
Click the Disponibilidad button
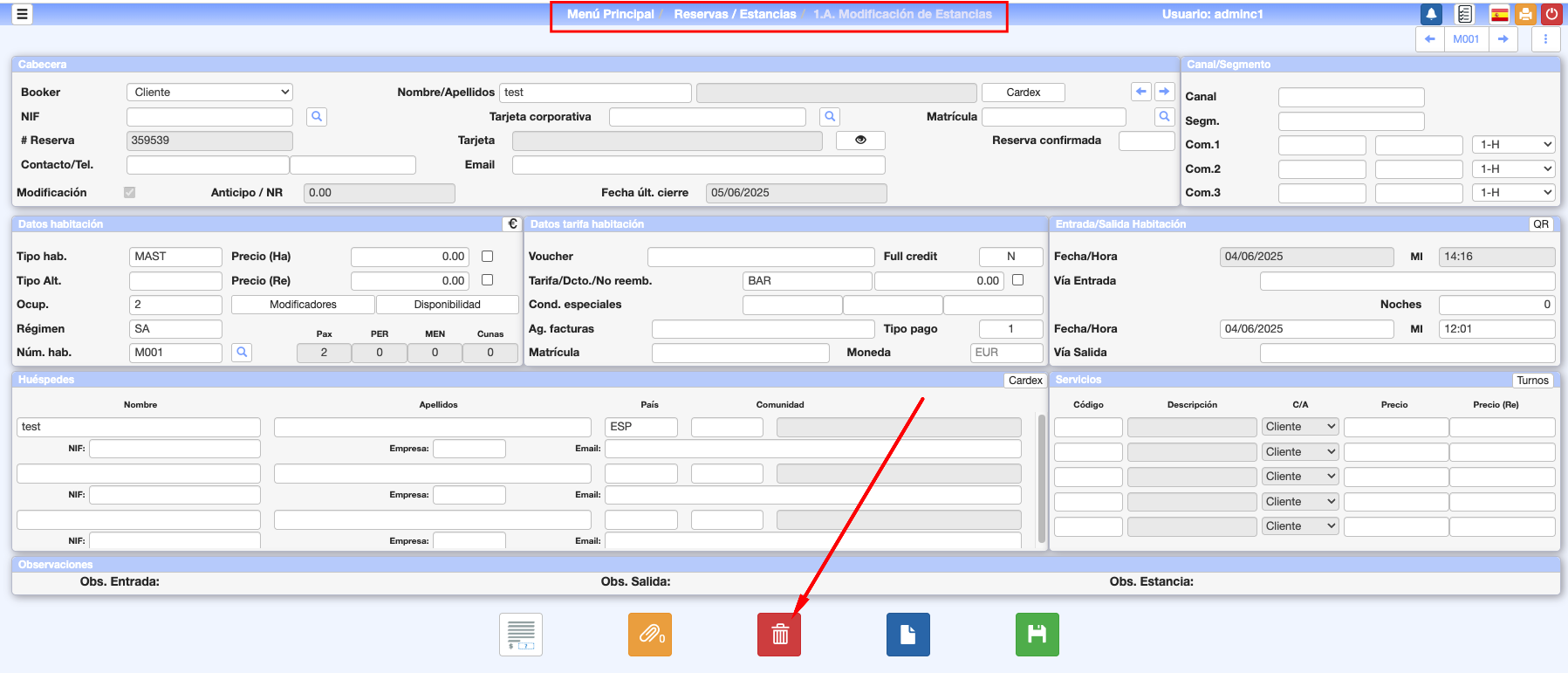447,305
